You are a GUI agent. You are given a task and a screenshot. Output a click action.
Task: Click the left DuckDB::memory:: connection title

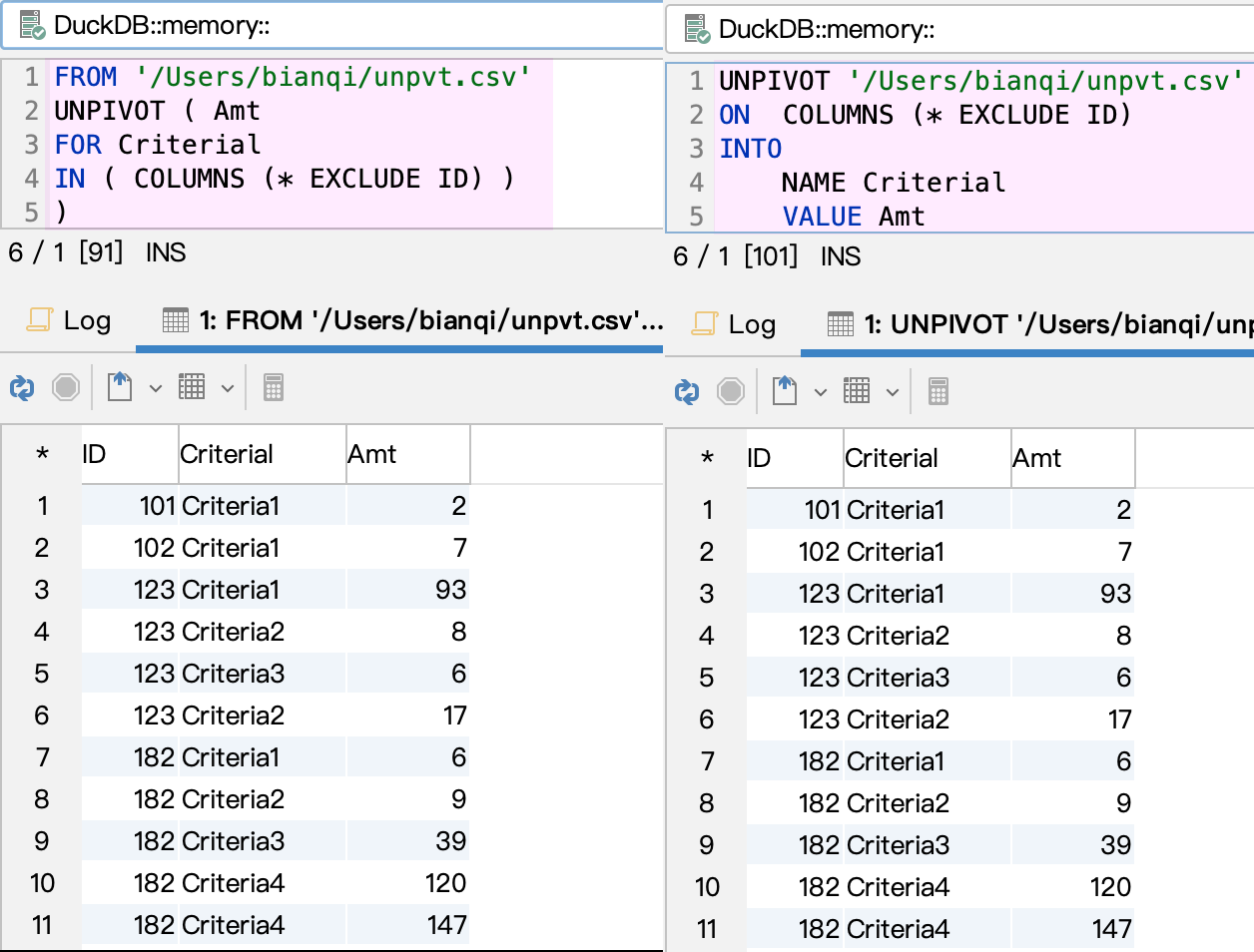[x=162, y=26]
